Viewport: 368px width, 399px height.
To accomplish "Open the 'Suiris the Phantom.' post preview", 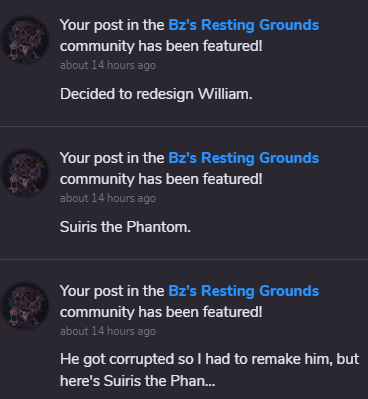I will tap(125, 227).
